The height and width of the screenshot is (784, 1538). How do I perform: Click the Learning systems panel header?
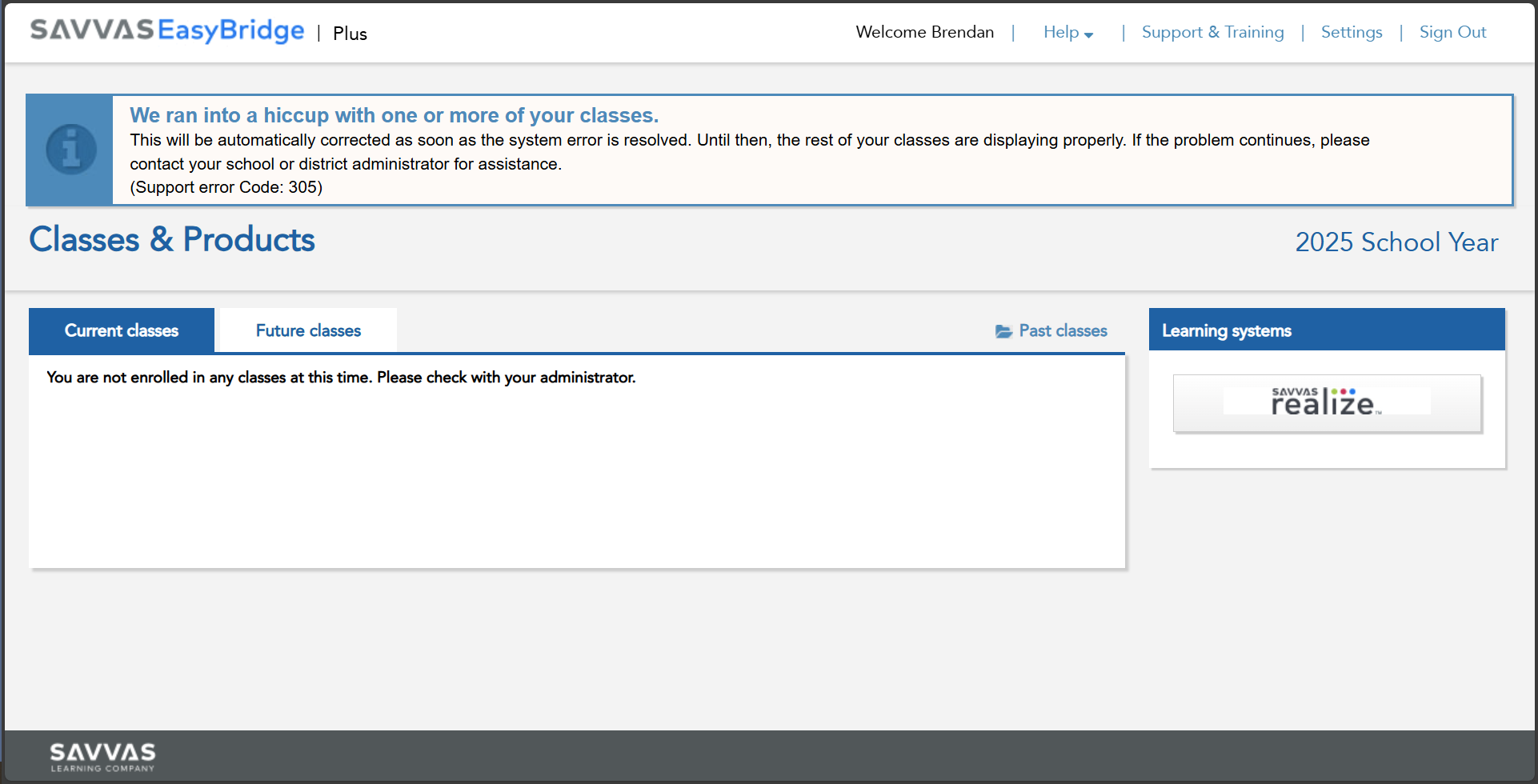point(1226,330)
